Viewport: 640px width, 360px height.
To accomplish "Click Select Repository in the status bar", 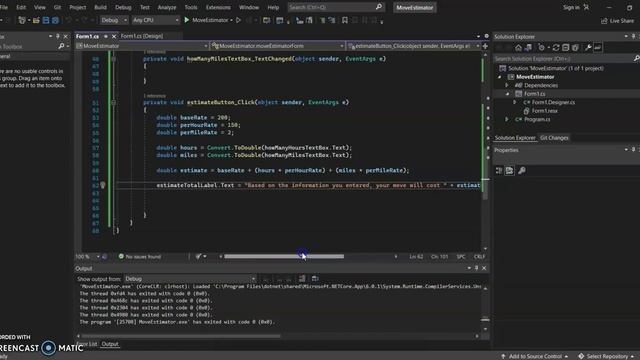I will [x=607, y=356].
